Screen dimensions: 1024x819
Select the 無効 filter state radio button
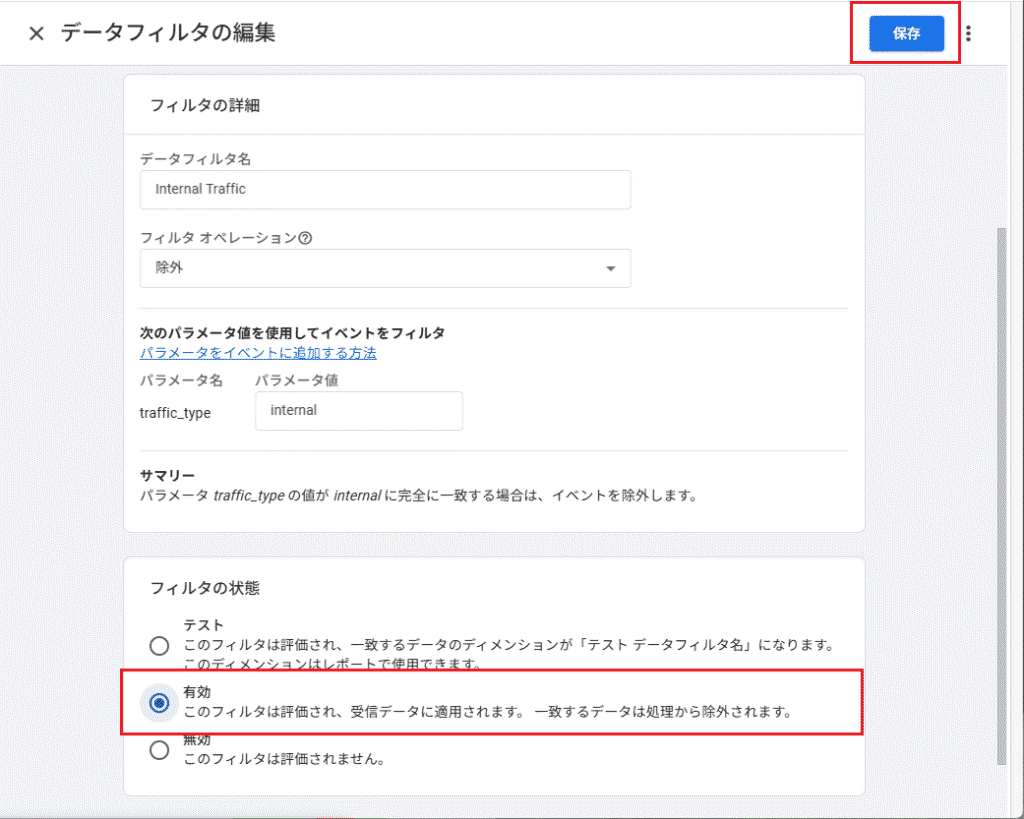tap(159, 747)
